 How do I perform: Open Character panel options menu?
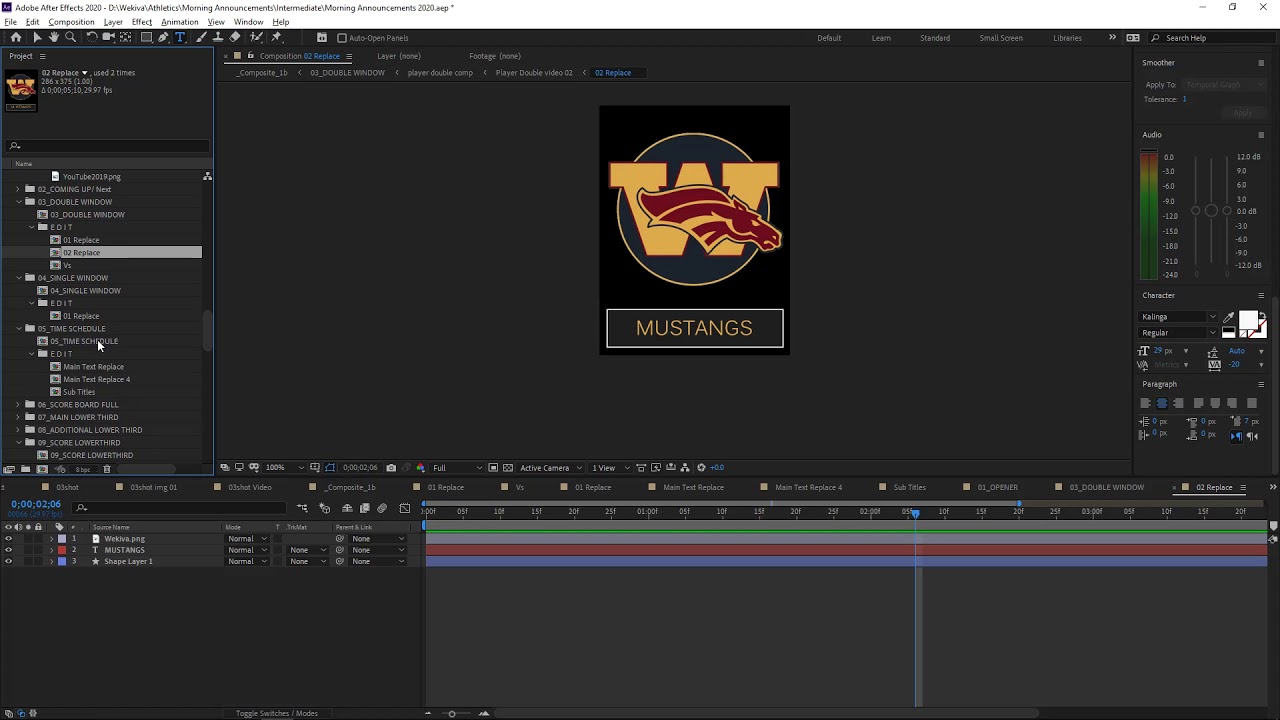1261,295
